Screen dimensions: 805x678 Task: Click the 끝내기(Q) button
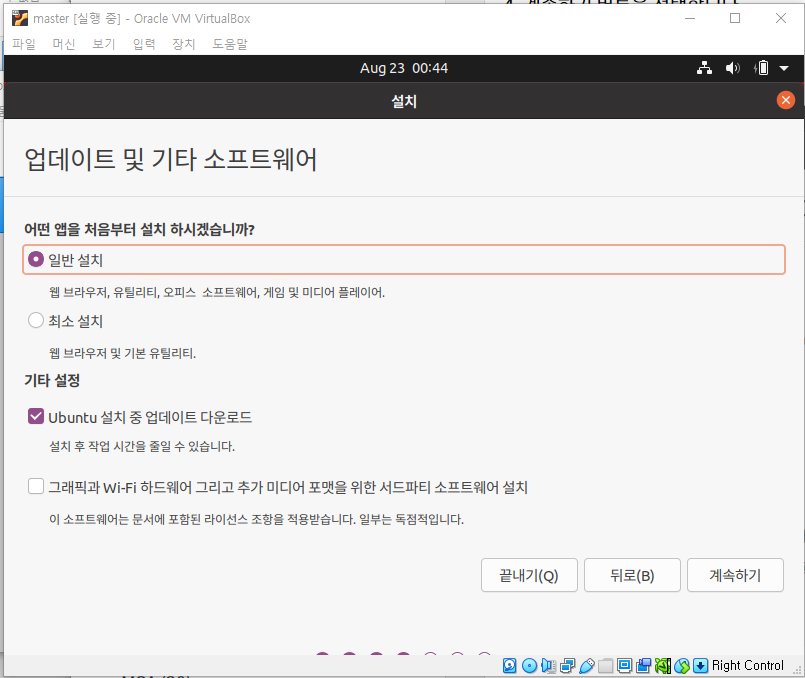point(529,575)
